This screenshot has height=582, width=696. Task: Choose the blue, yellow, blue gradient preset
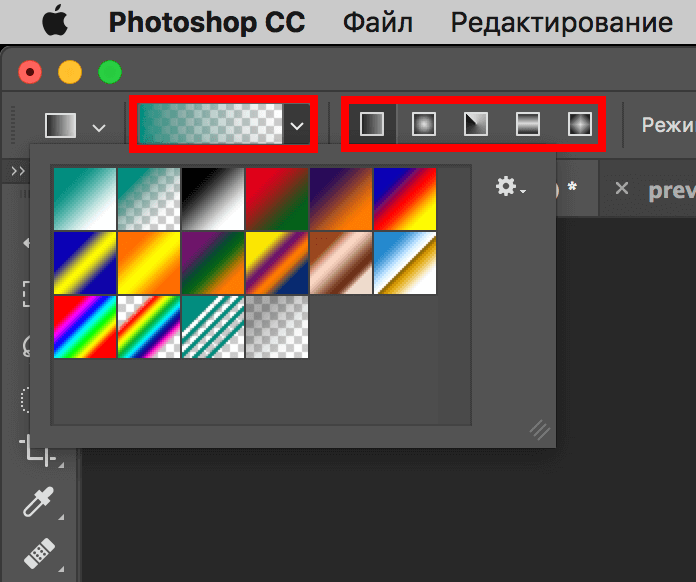coord(85,263)
